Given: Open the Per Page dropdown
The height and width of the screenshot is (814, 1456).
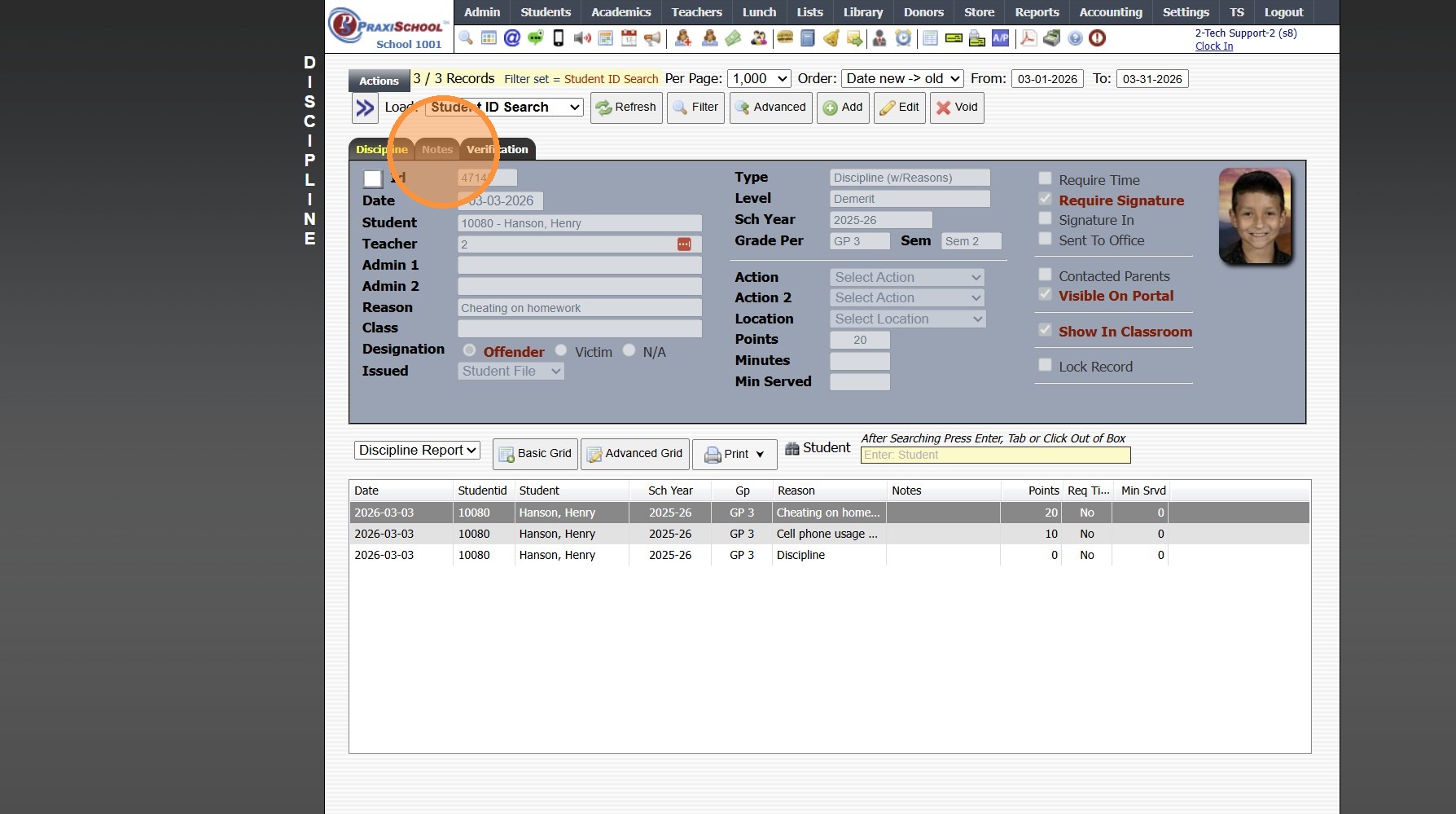Looking at the screenshot, I should tap(759, 78).
